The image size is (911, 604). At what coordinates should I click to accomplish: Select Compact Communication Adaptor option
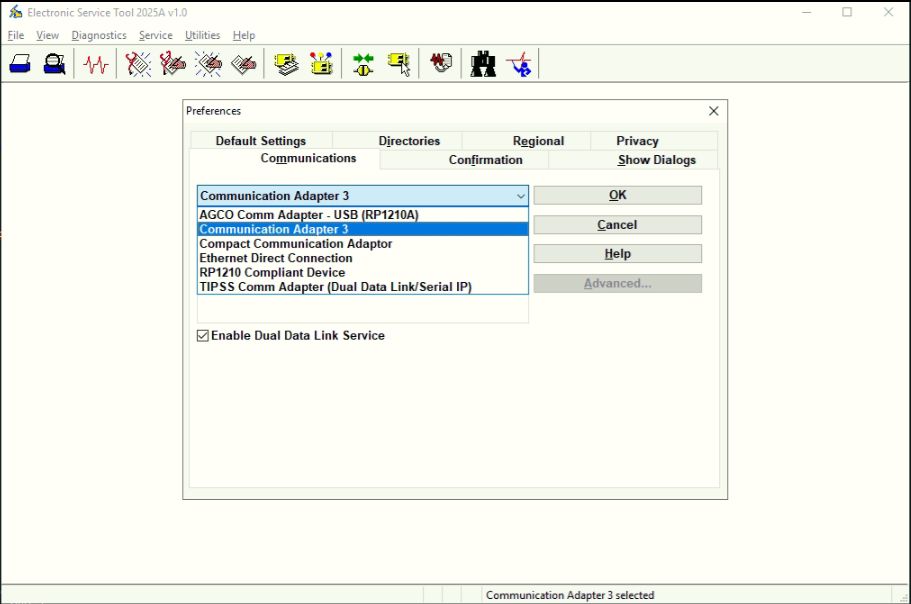363,244
